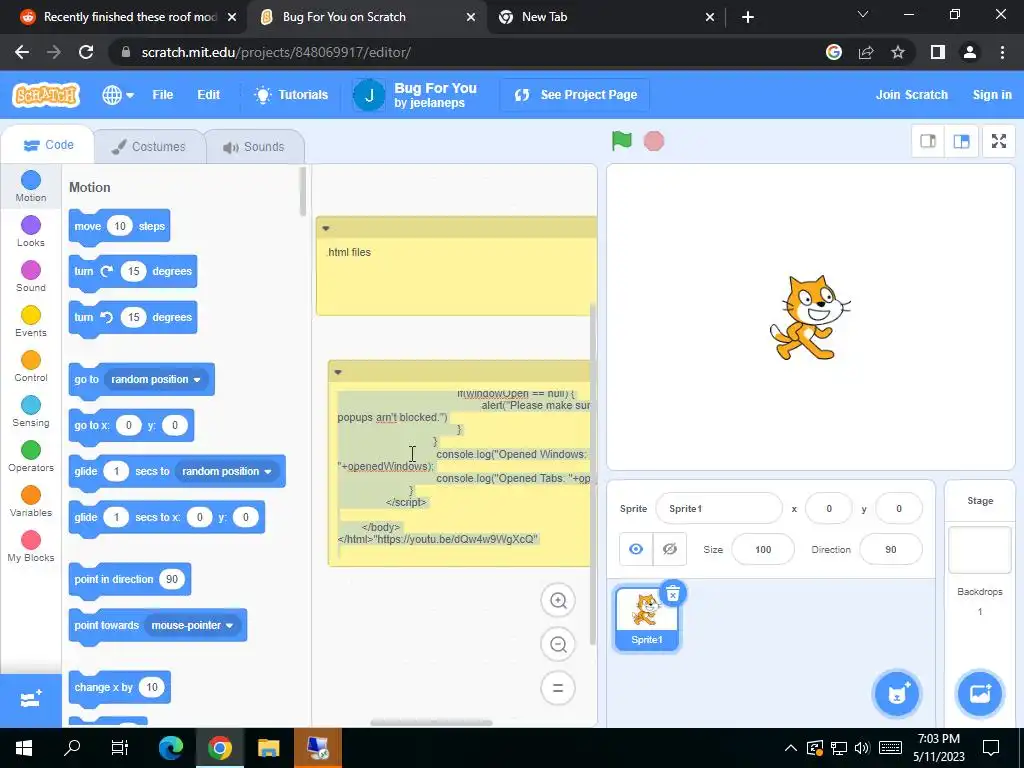This screenshot has height=768, width=1024.
Task: Open Tutorials from the menu bar
Action: click(x=291, y=95)
